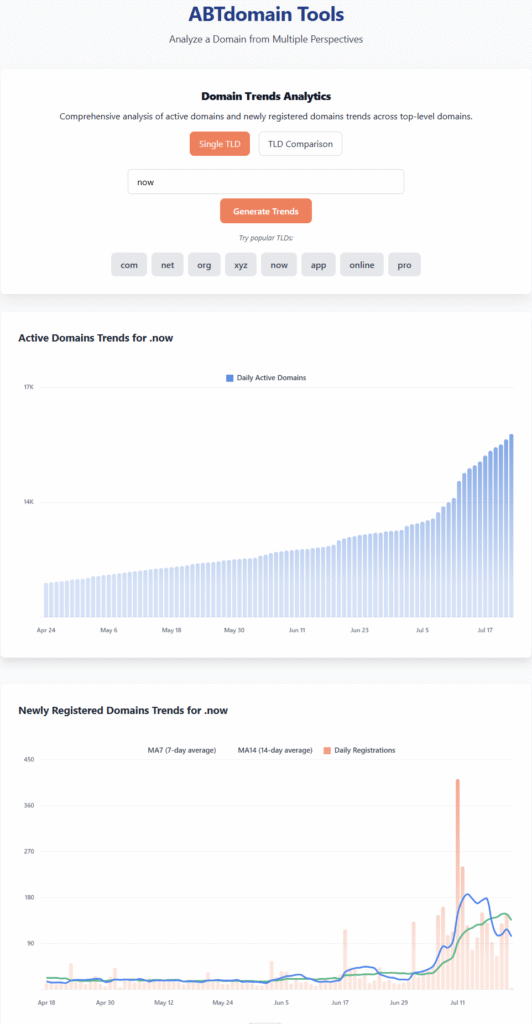Switch to the TLD Comparison tab

(x=300, y=144)
